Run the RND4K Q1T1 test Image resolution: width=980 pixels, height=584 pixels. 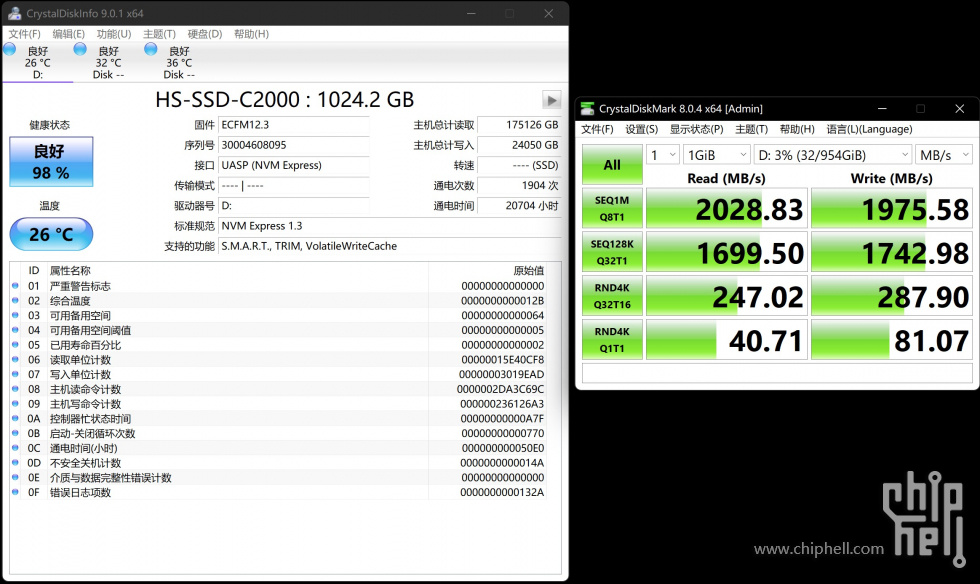coord(612,340)
